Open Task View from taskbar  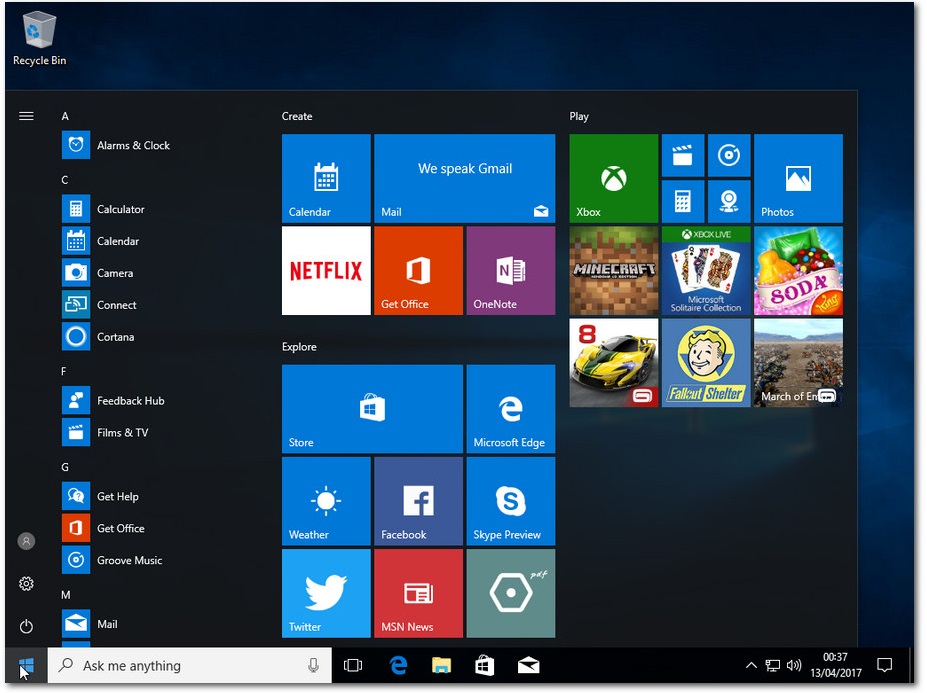[353, 666]
